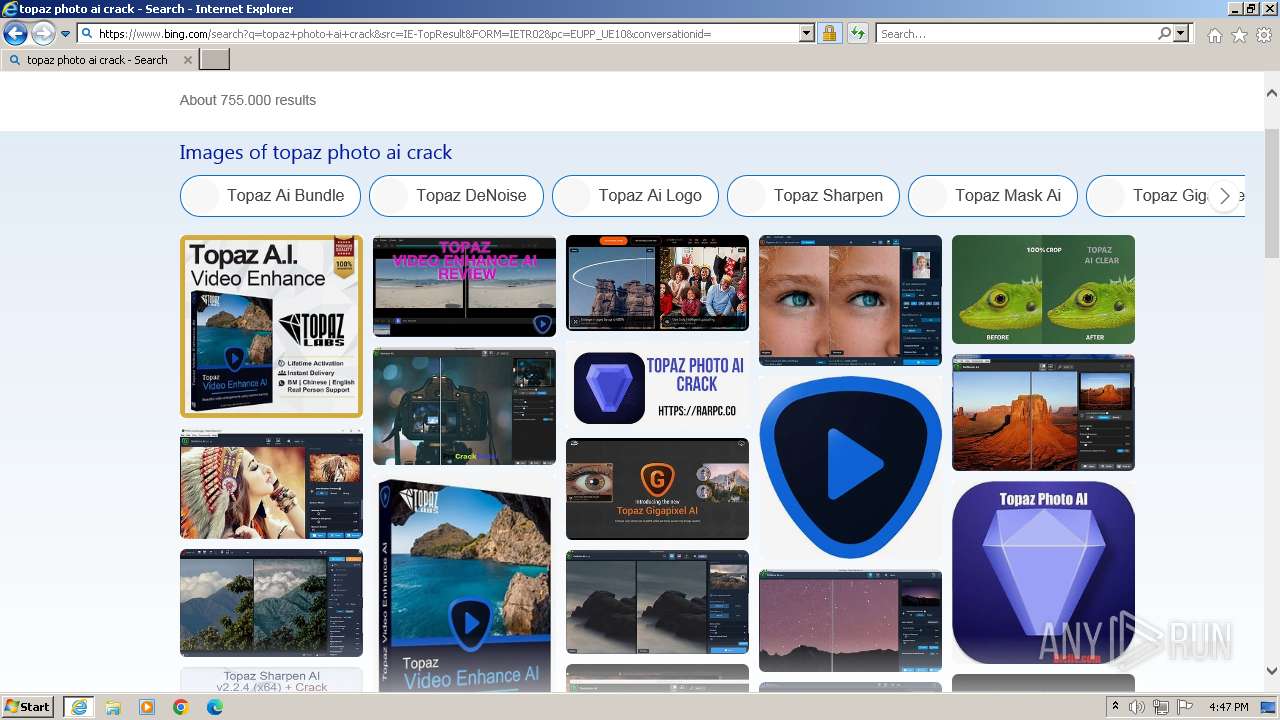1280x720 pixels.
Task: Open the starry night sky comparison thumbnail
Action: [x=850, y=620]
